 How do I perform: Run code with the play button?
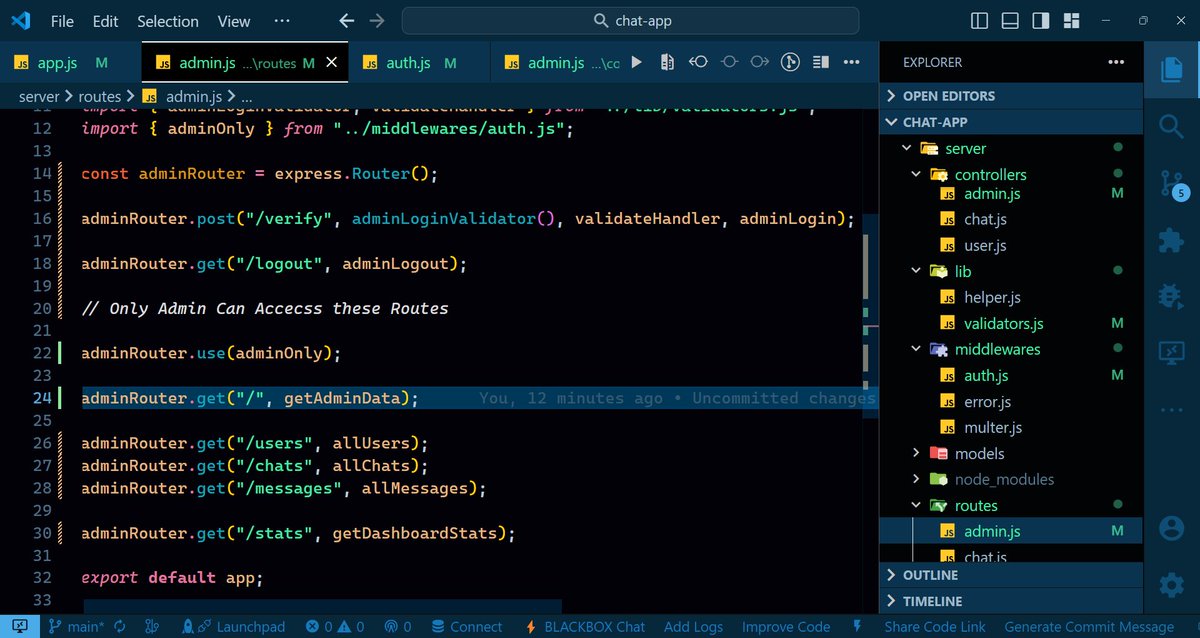(636, 62)
